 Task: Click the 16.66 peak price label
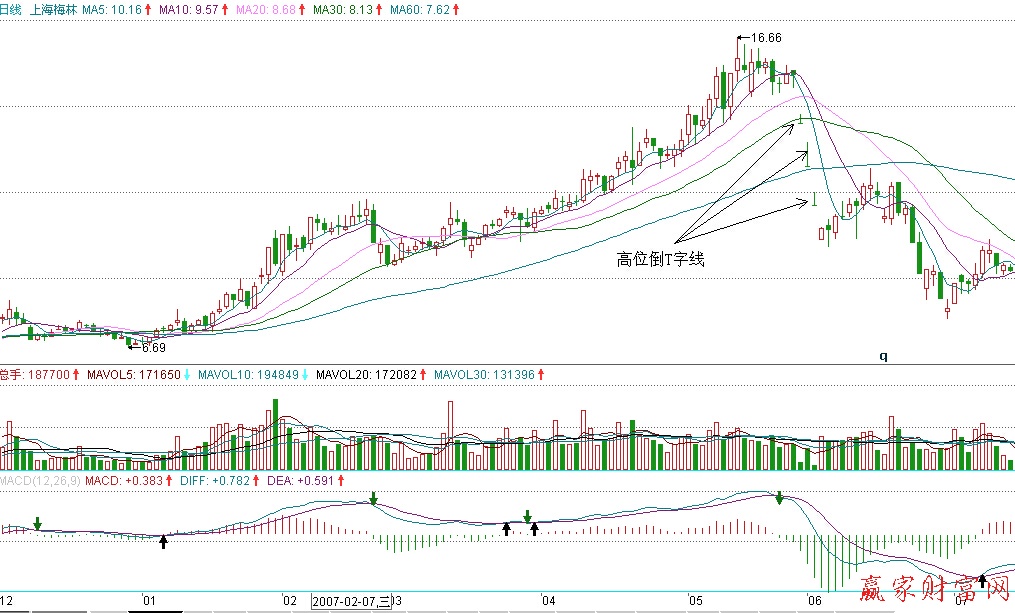click(765, 38)
